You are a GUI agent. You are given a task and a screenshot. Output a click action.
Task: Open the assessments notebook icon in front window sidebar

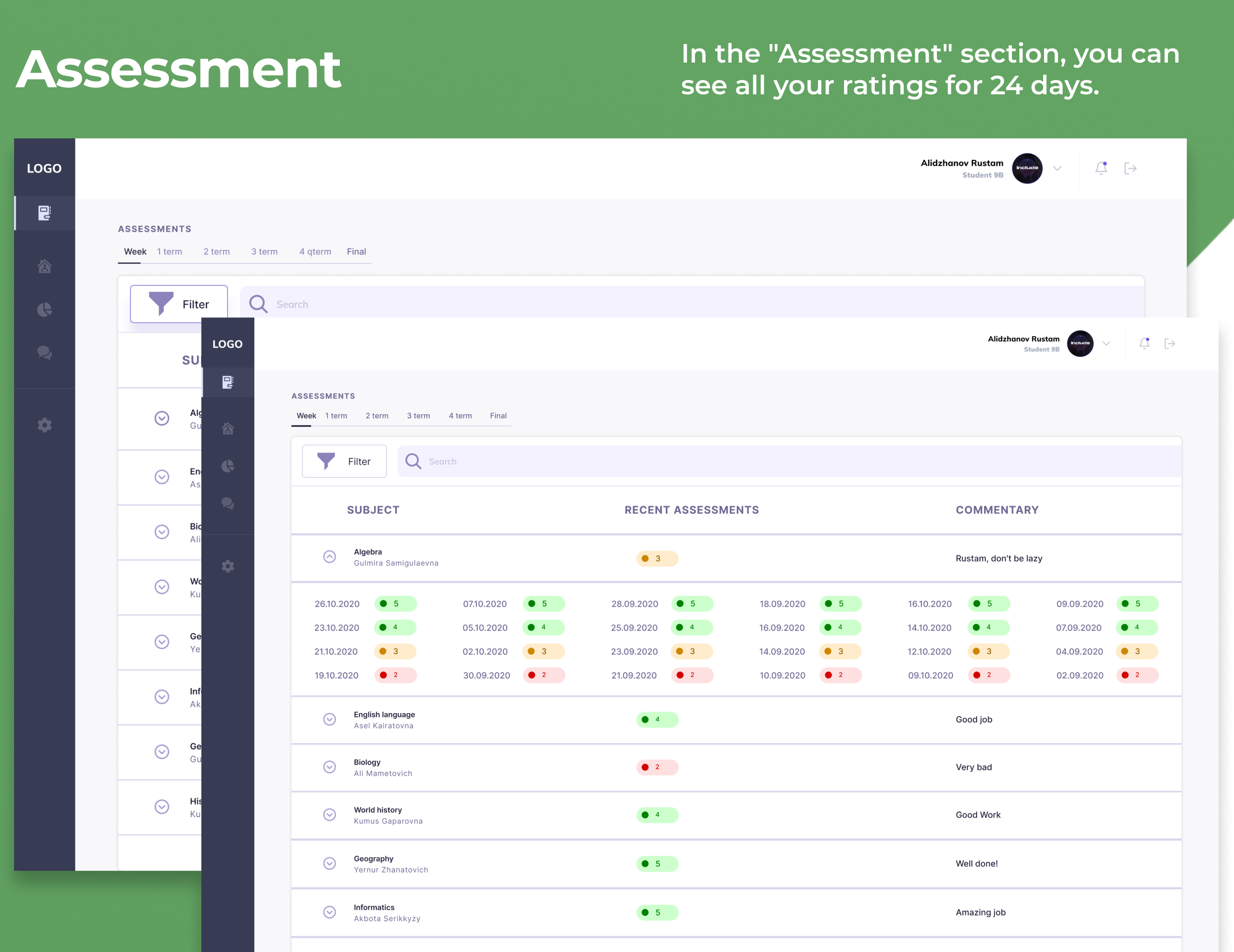click(x=228, y=383)
